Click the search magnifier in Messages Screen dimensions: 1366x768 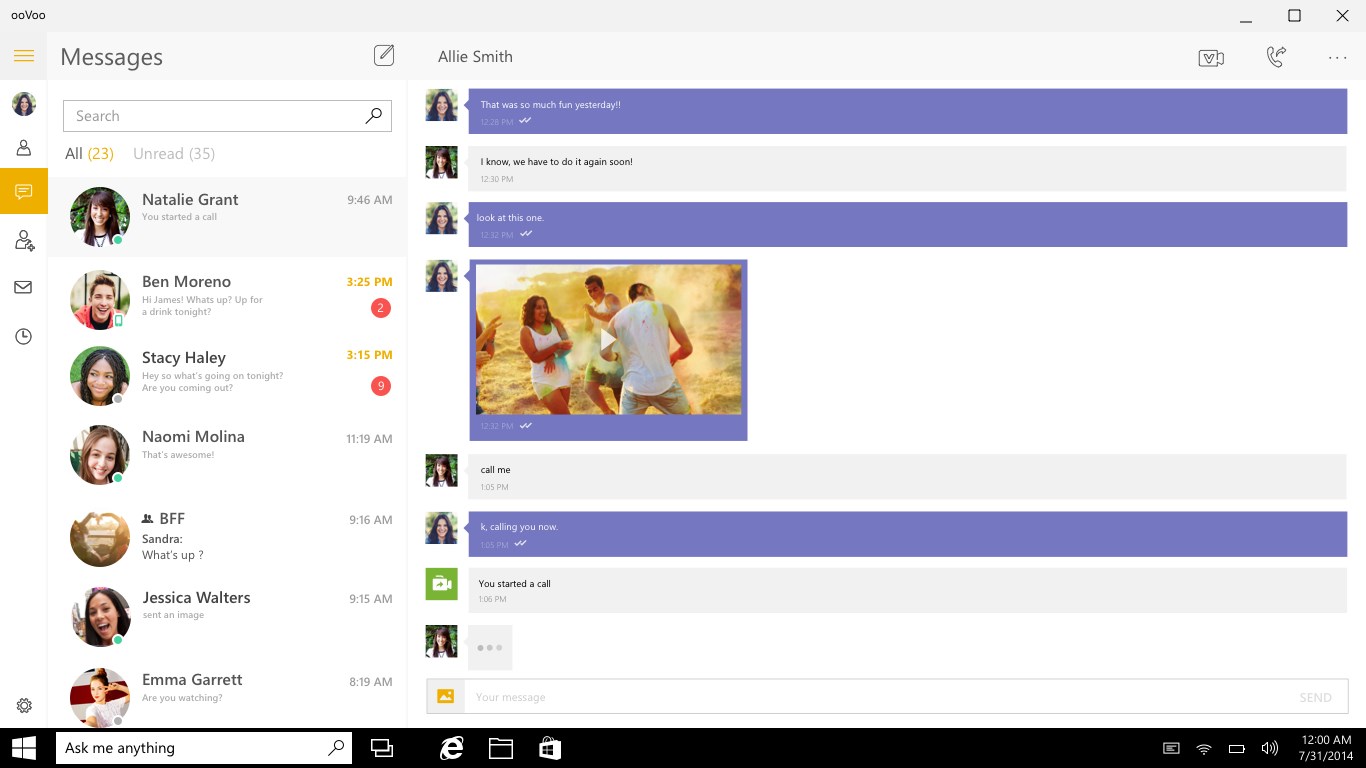tap(373, 116)
